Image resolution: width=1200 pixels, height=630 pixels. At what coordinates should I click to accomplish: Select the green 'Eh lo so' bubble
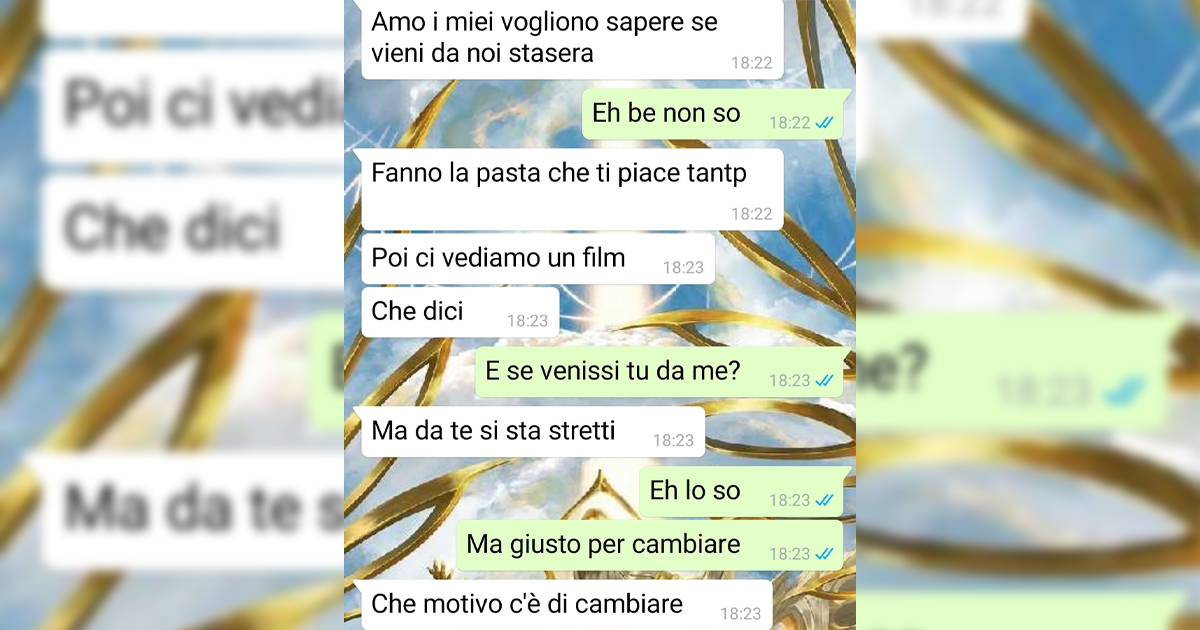(x=742, y=491)
